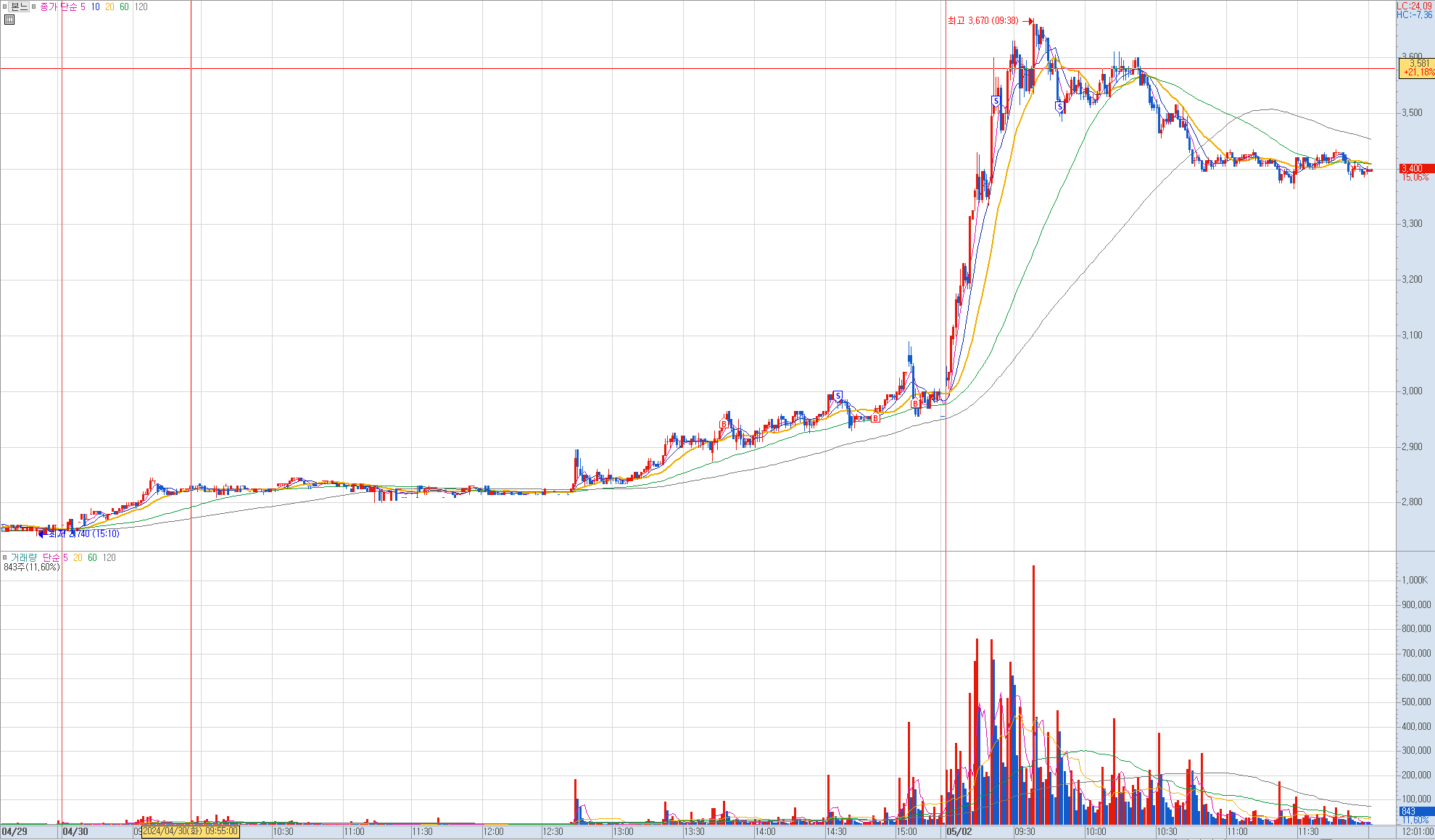The image size is (1435, 840).
Task: Click the 05/02 date label on time axis
Action: pos(959,831)
